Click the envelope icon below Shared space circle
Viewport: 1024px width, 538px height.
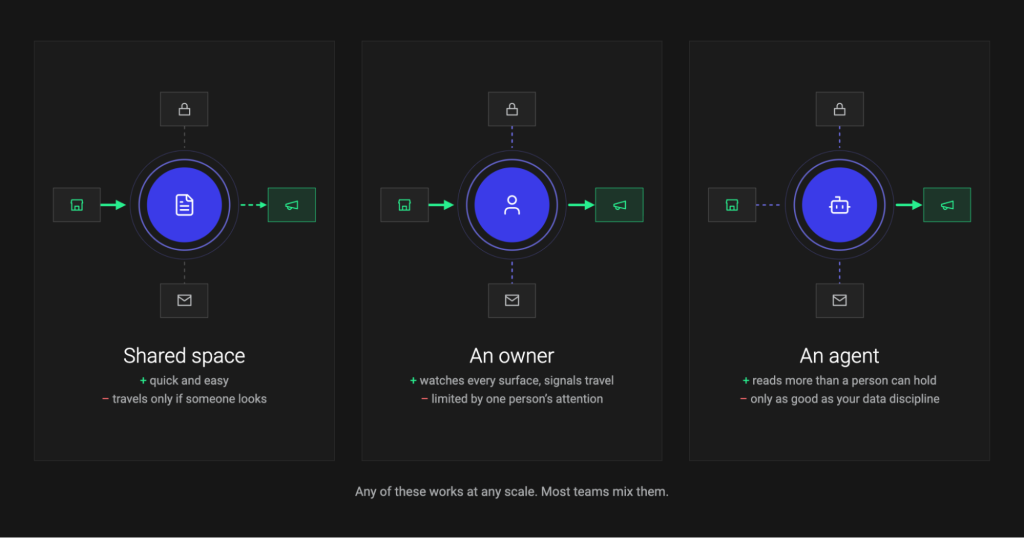click(x=184, y=300)
